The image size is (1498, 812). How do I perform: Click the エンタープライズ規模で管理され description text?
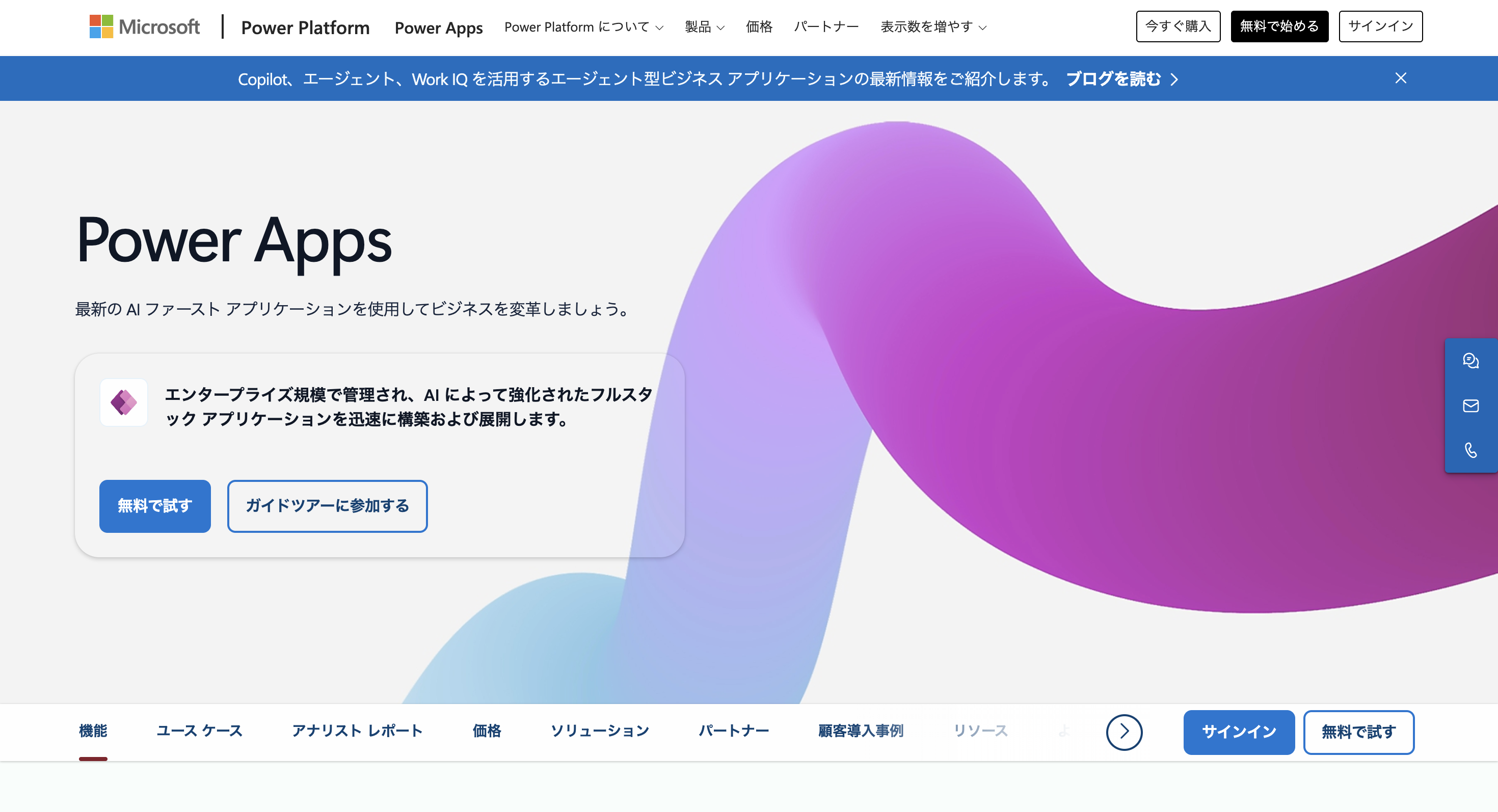pos(409,407)
